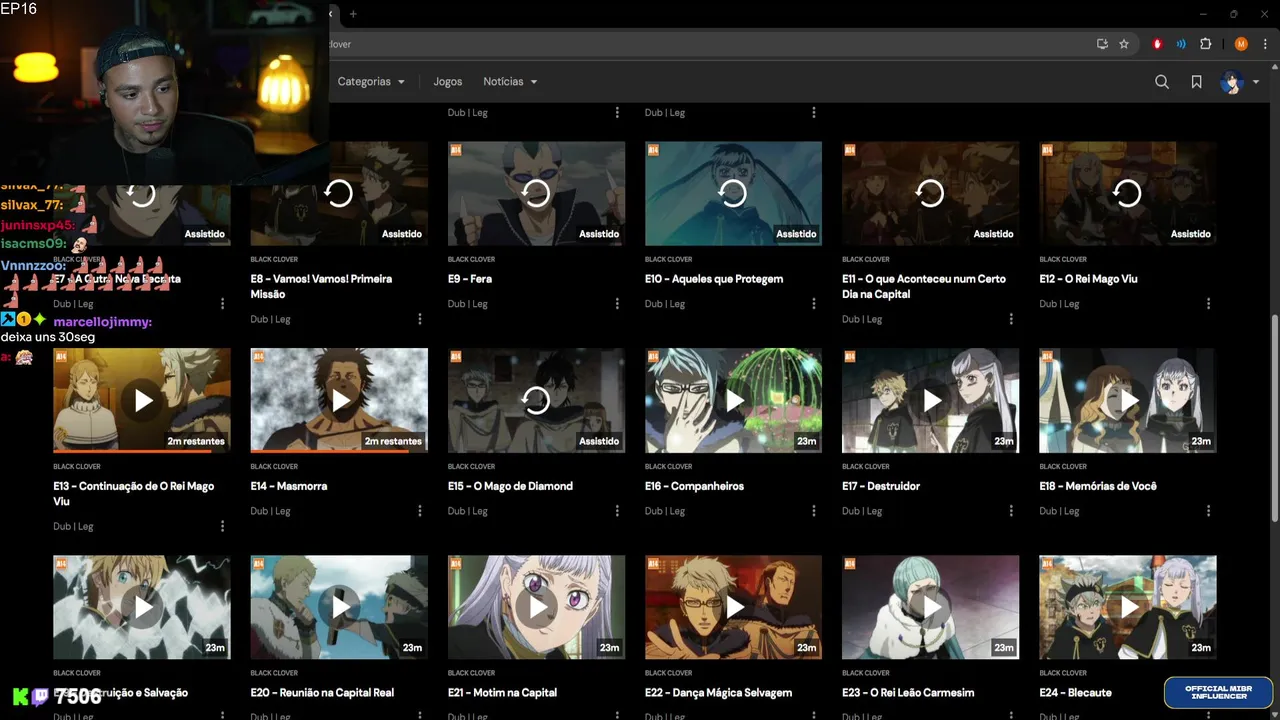Open E24 - Blecaute title link

coord(1075,693)
